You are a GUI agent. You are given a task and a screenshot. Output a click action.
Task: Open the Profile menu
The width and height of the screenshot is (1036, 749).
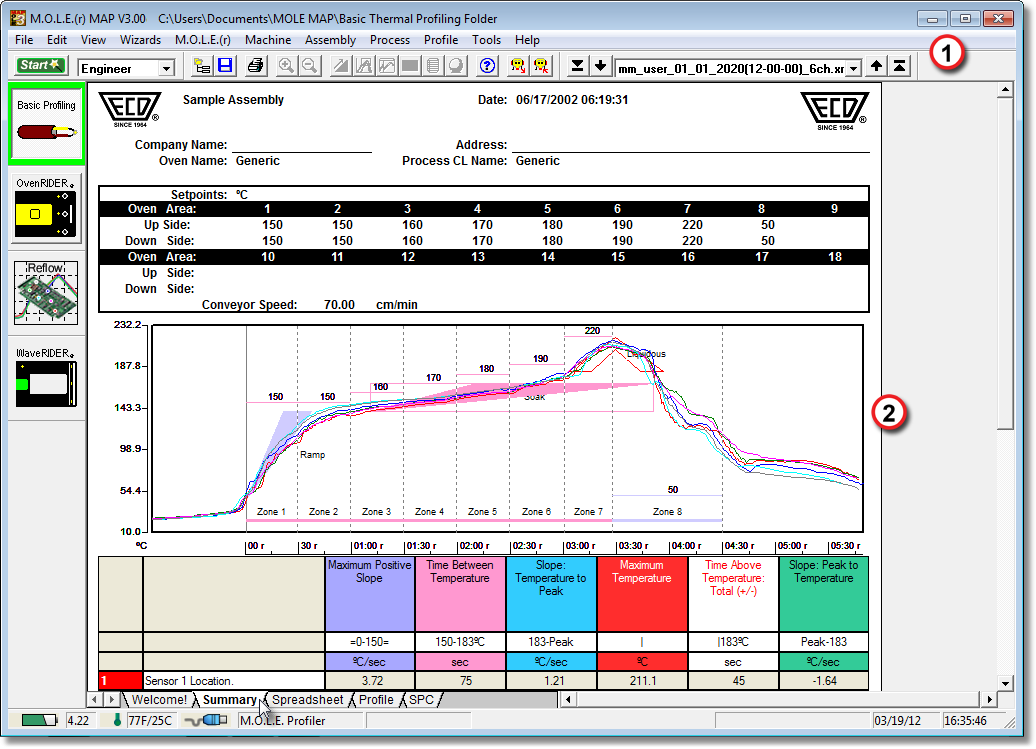(x=441, y=40)
